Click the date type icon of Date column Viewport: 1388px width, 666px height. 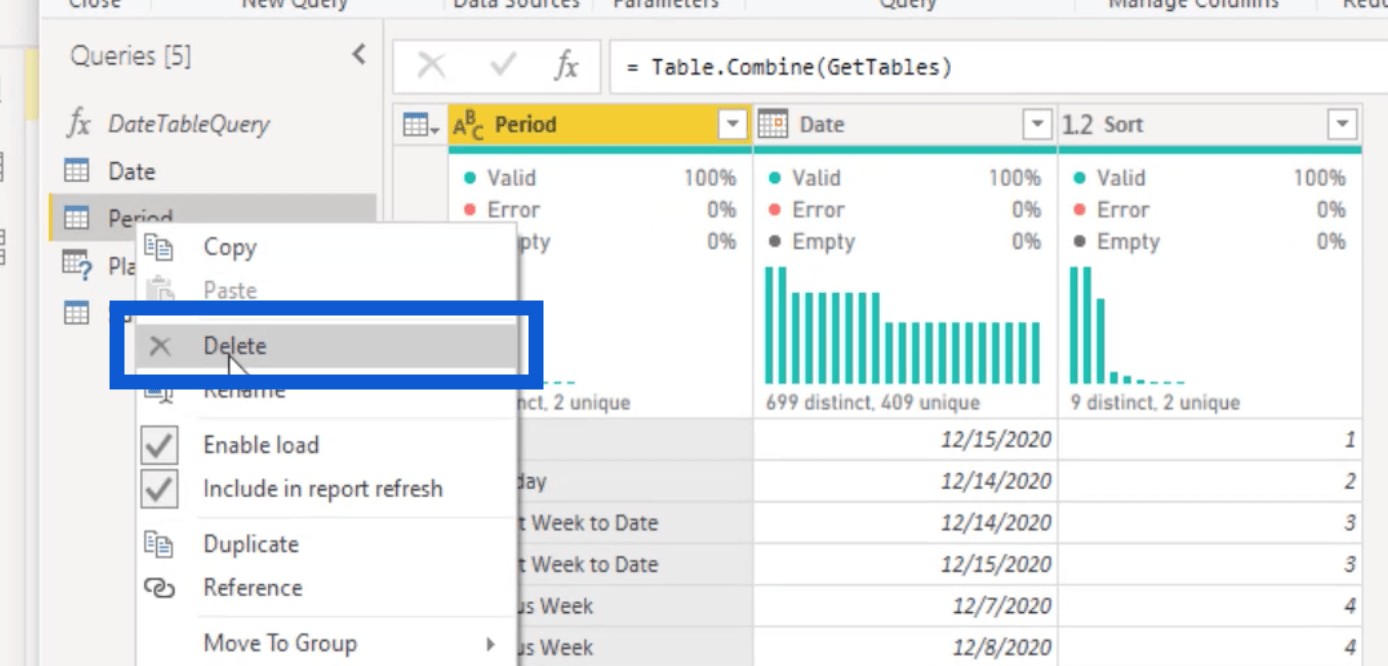tap(773, 125)
